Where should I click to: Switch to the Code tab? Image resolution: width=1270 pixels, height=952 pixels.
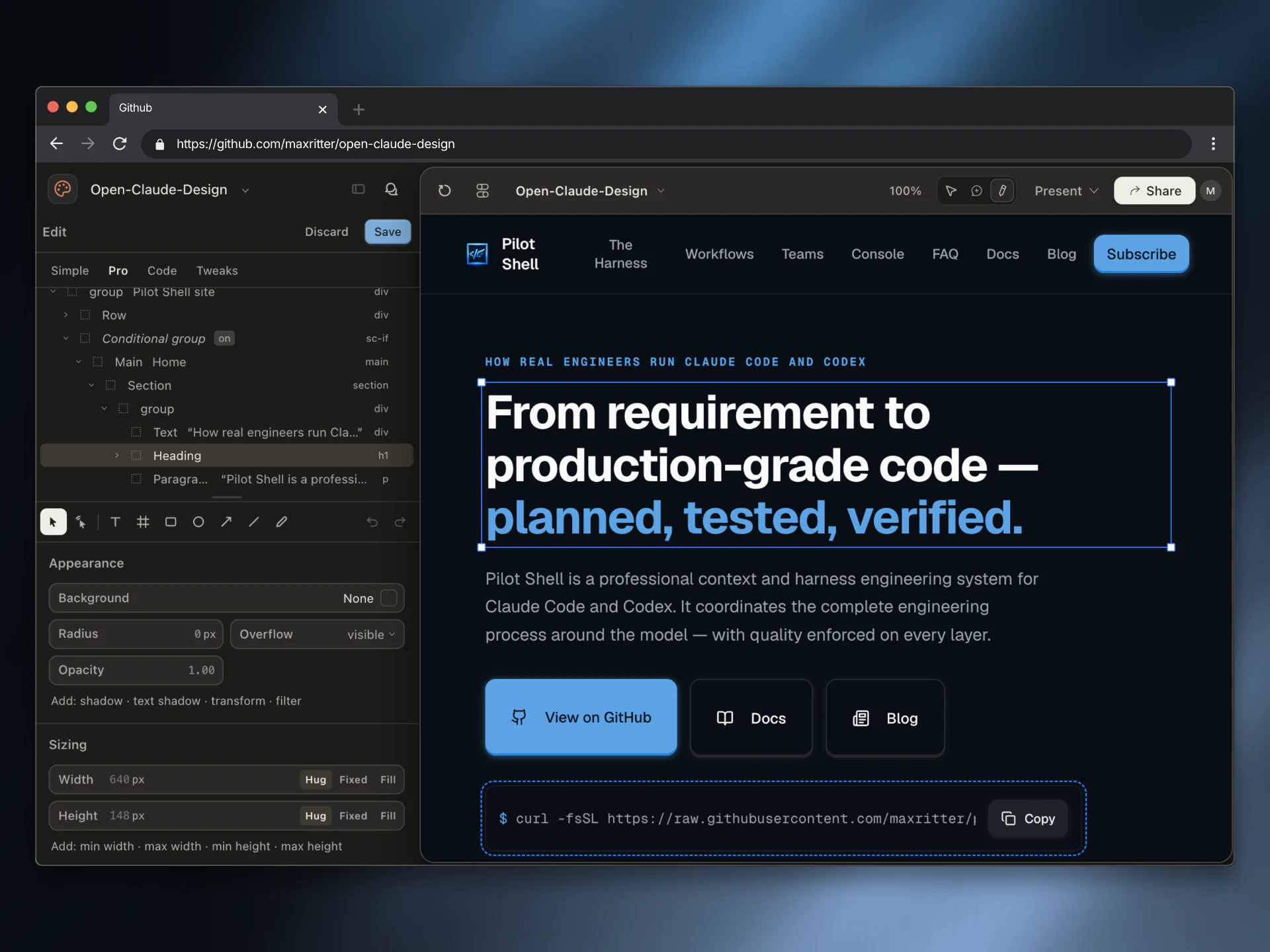[162, 270]
